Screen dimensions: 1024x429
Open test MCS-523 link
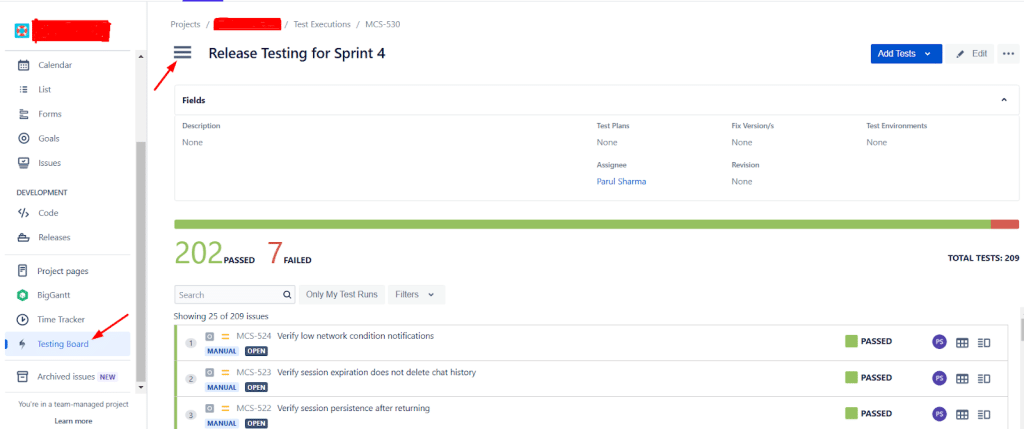(x=254, y=373)
